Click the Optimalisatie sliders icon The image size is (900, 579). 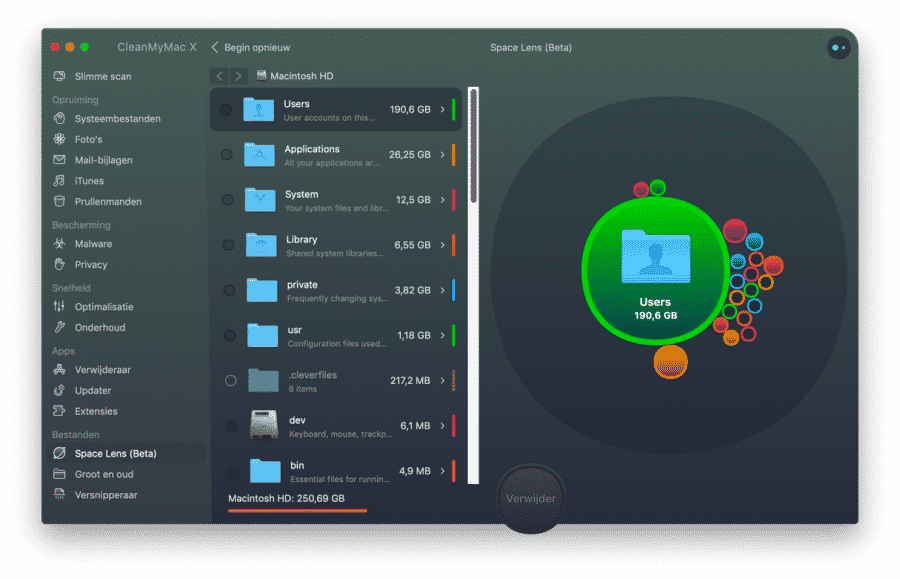(x=59, y=306)
